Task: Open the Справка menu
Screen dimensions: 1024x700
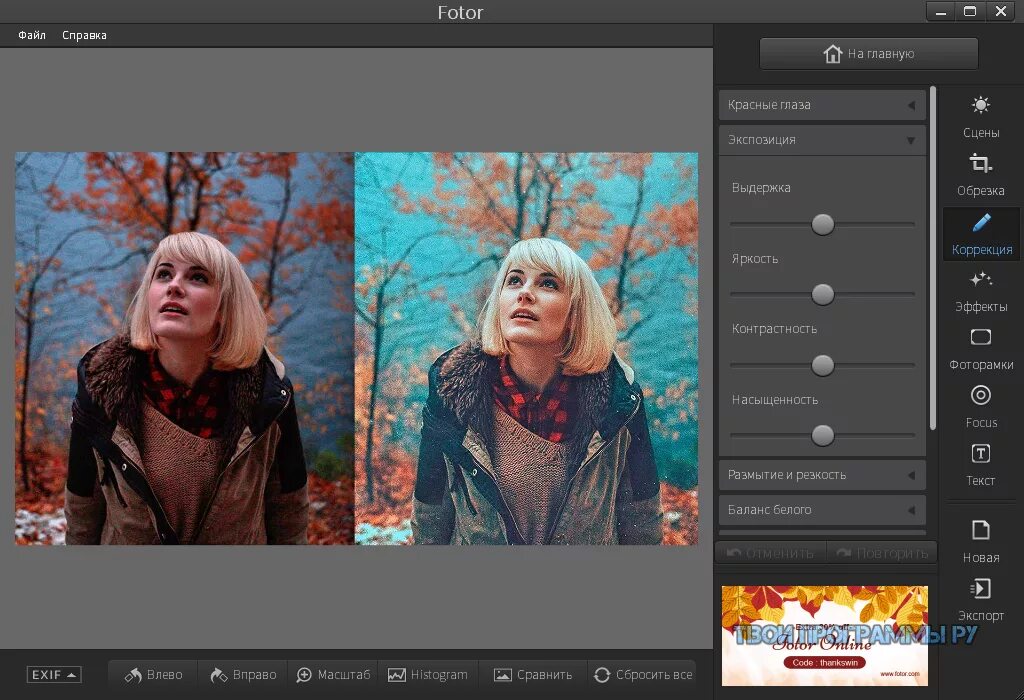Action: [x=84, y=35]
